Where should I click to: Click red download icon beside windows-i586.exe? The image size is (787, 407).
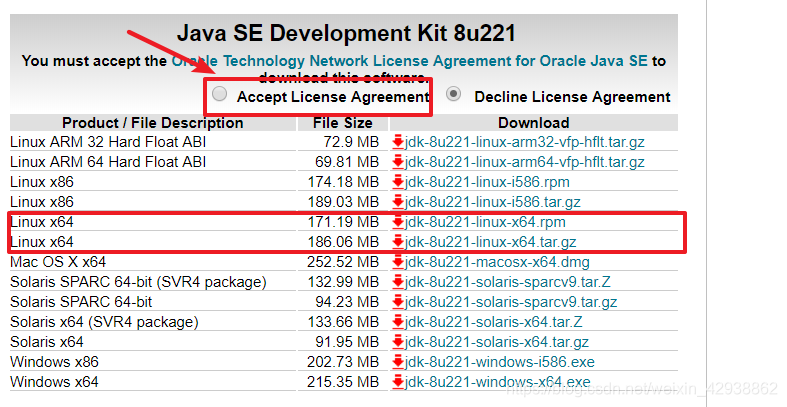pos(398,362)
